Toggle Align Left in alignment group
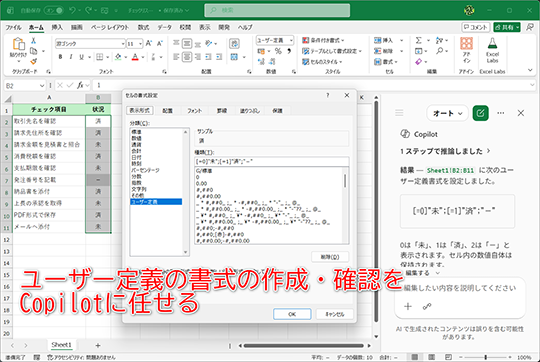The image size is (540, 362). tap(176, 57)
